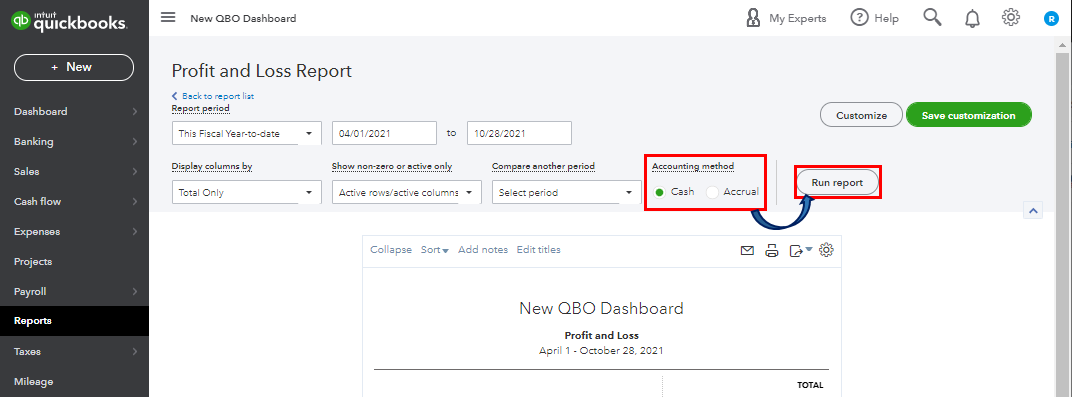This screenshot has height=397, width=1072.
Task: Open the This Fiscal Year-to-date dropdown
Action: click(x=246, y=133)
